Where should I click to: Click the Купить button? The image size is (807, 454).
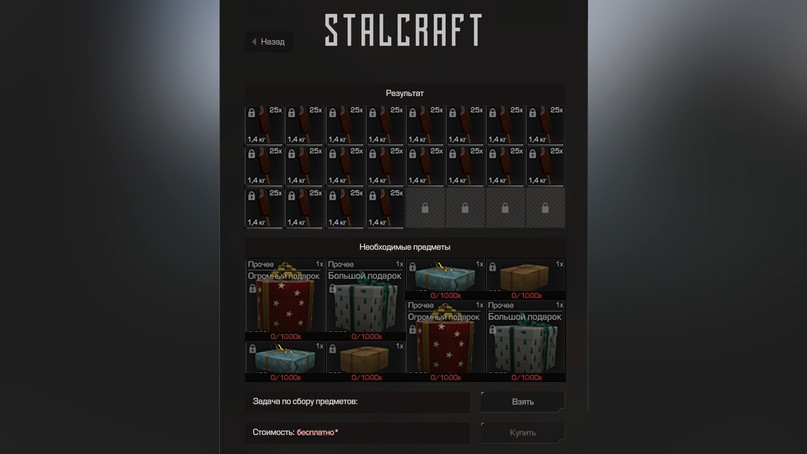[522, 432]
